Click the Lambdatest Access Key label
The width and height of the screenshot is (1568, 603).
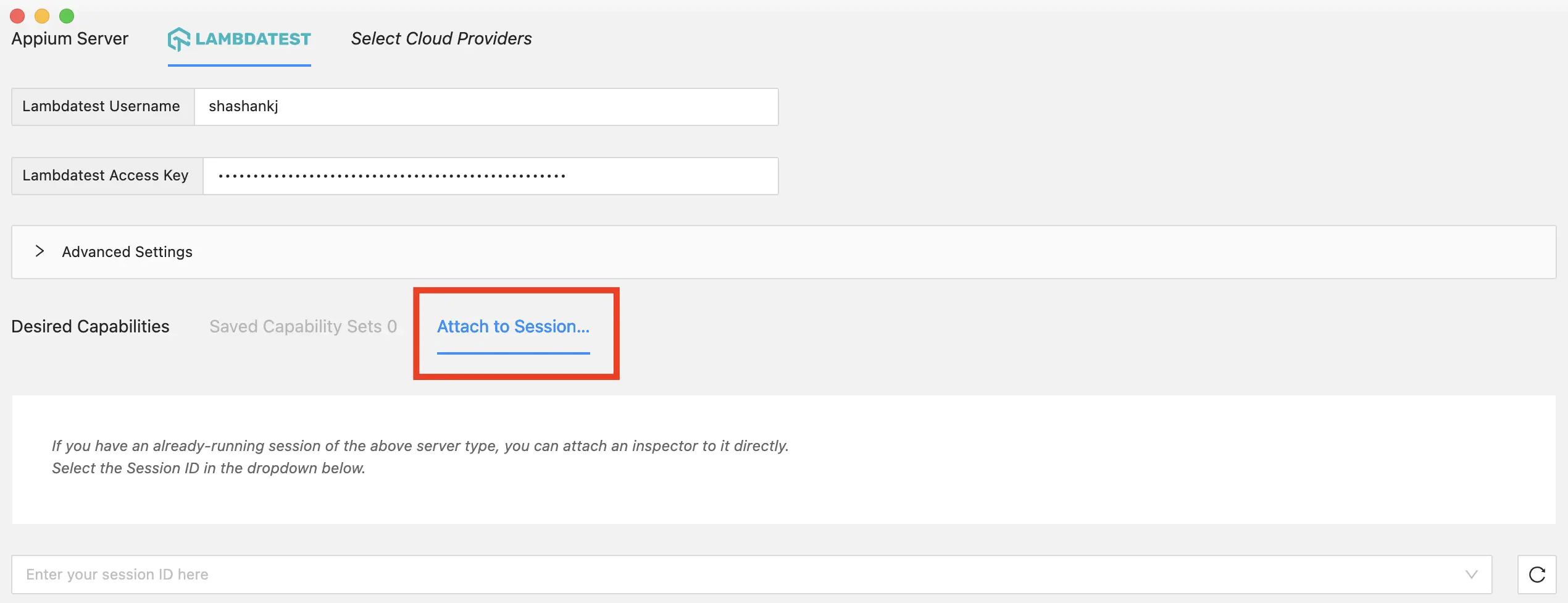(106, 175)
